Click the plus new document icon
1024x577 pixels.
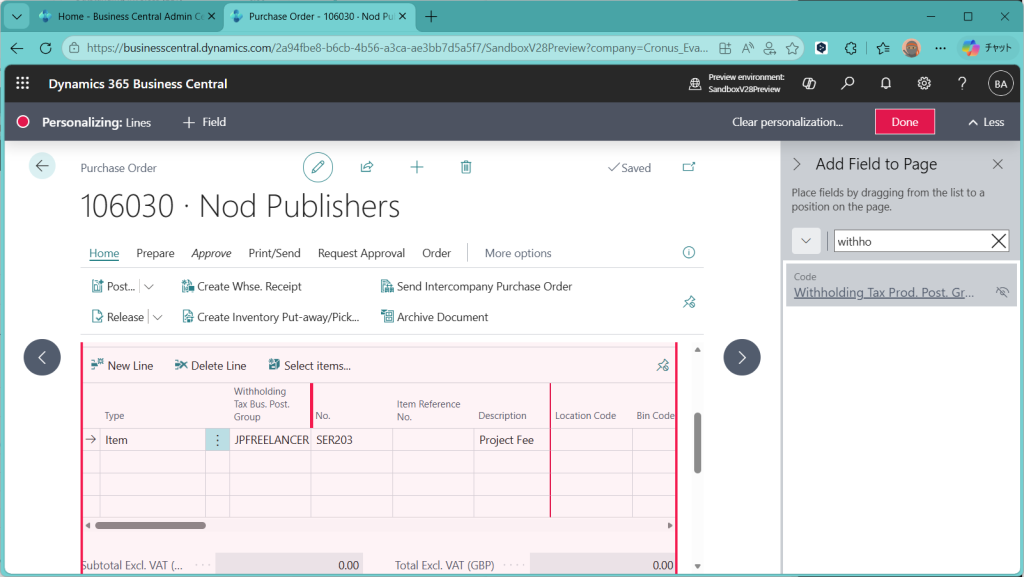click(417, 167)
